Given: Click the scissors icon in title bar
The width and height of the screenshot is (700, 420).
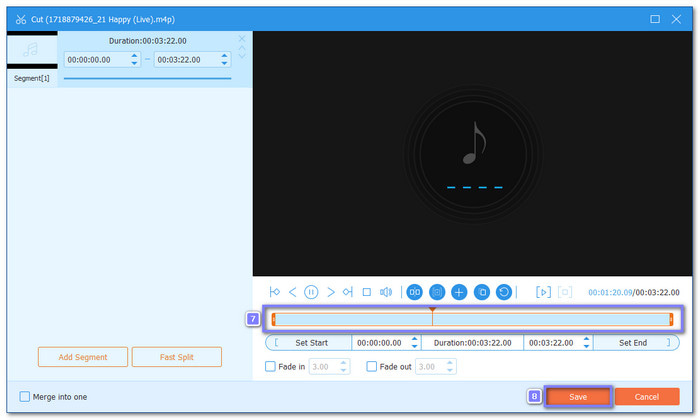Looking at the screenshot, I should point(21,19).
